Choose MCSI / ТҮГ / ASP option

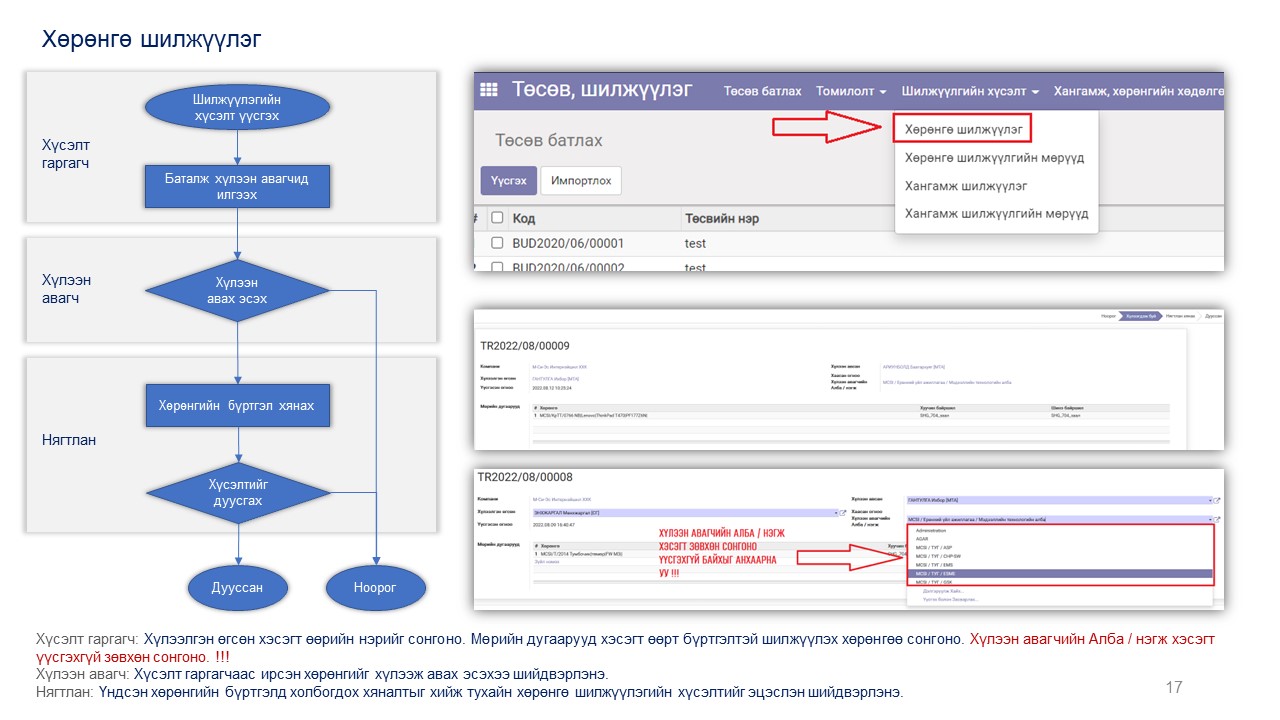(934, 548)
